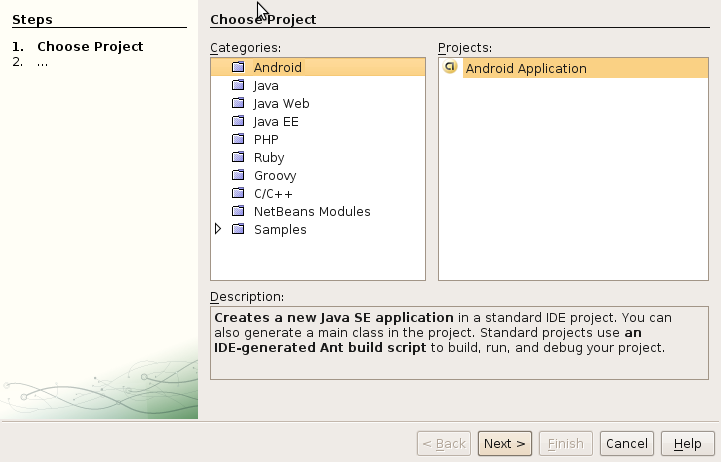
Task: Click the Ruby category folder icon
Action: [x=238, y=158]
